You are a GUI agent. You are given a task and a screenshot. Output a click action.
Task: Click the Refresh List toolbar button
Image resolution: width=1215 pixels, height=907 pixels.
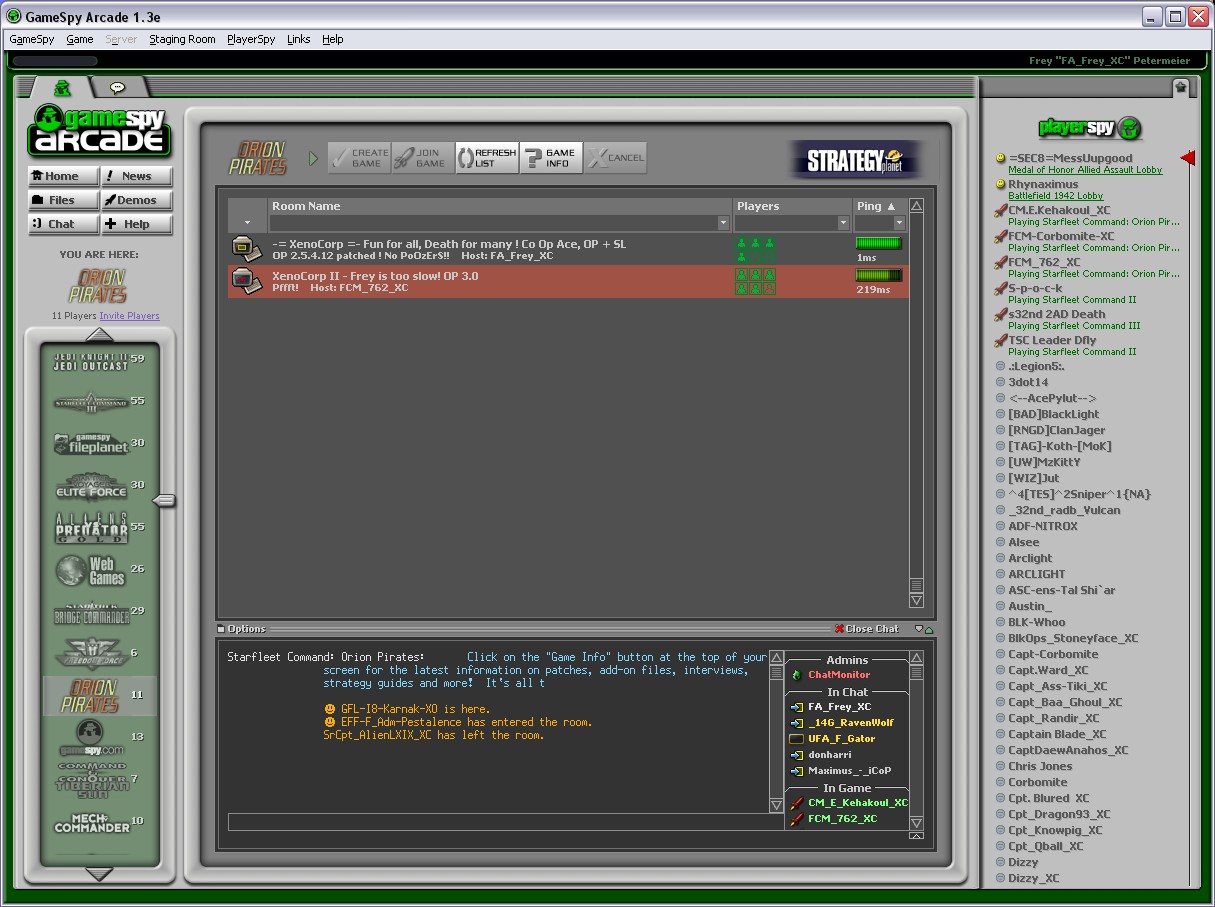tap(487, 158)
